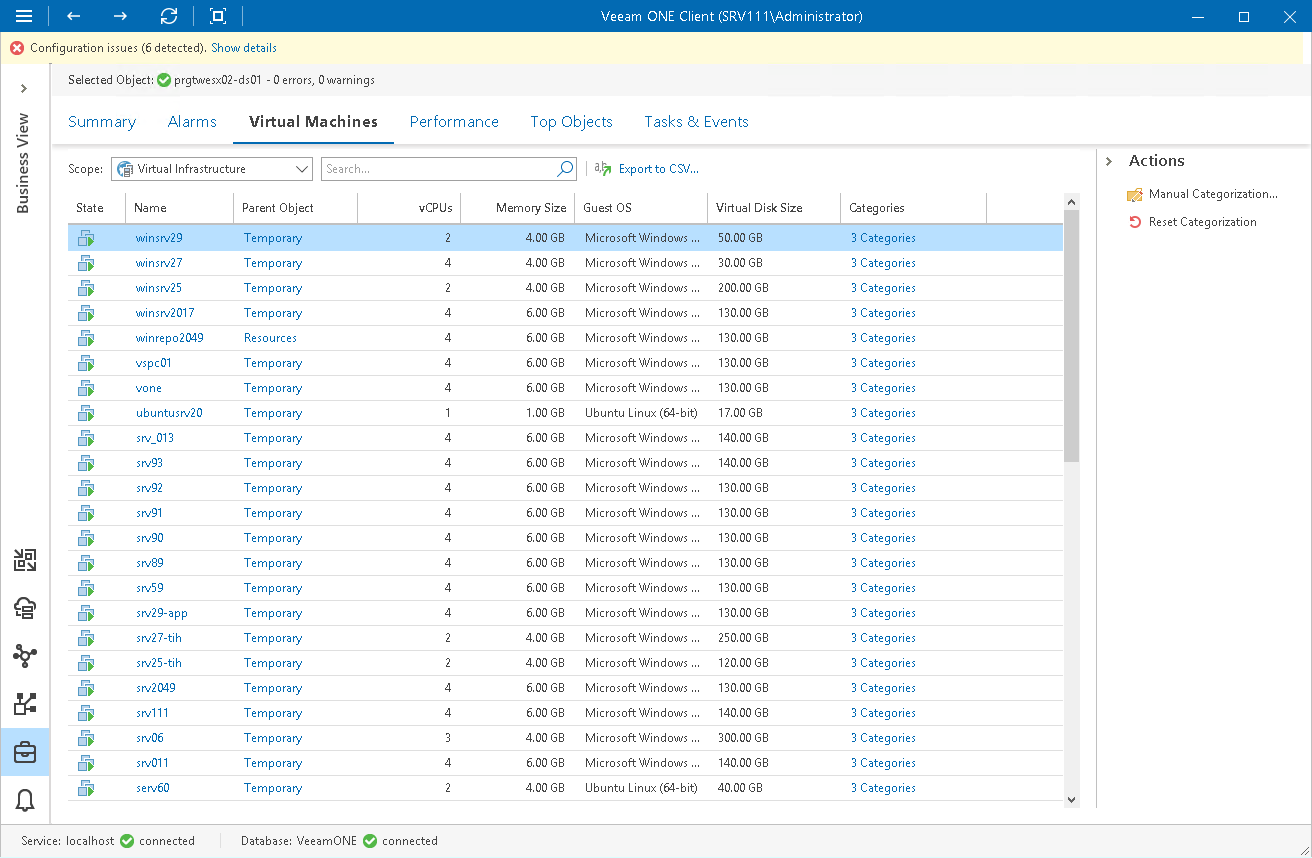Click Manual Categorization action
Screen dimensions: 1312x858
(x=1213, y=195)
